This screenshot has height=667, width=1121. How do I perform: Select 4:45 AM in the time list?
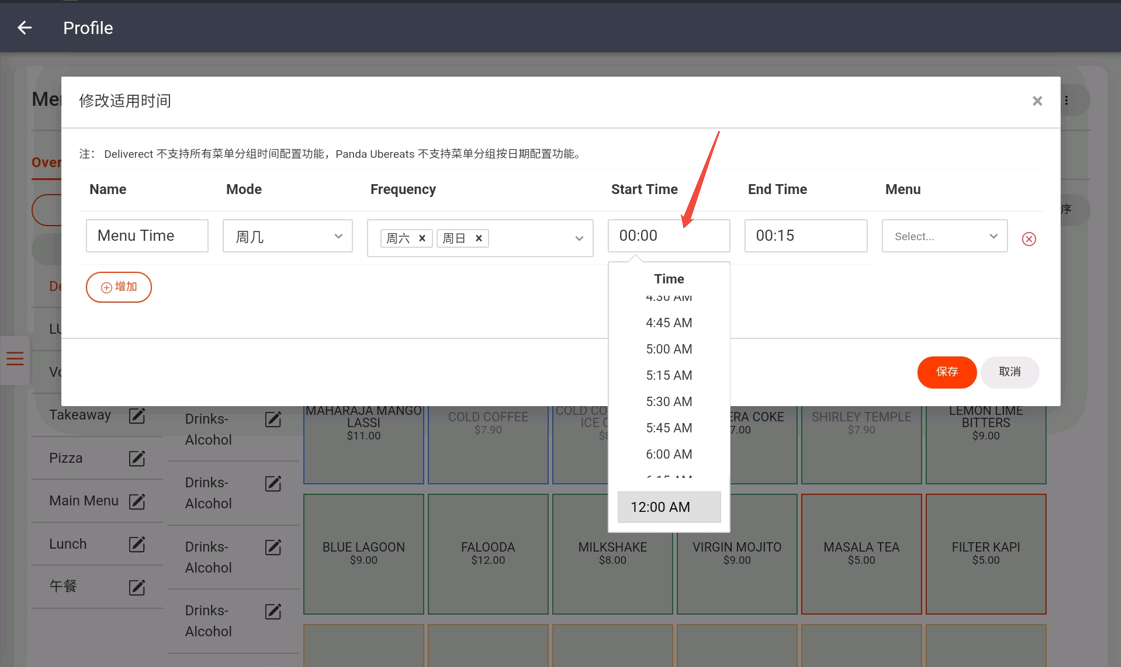point(668,322)
